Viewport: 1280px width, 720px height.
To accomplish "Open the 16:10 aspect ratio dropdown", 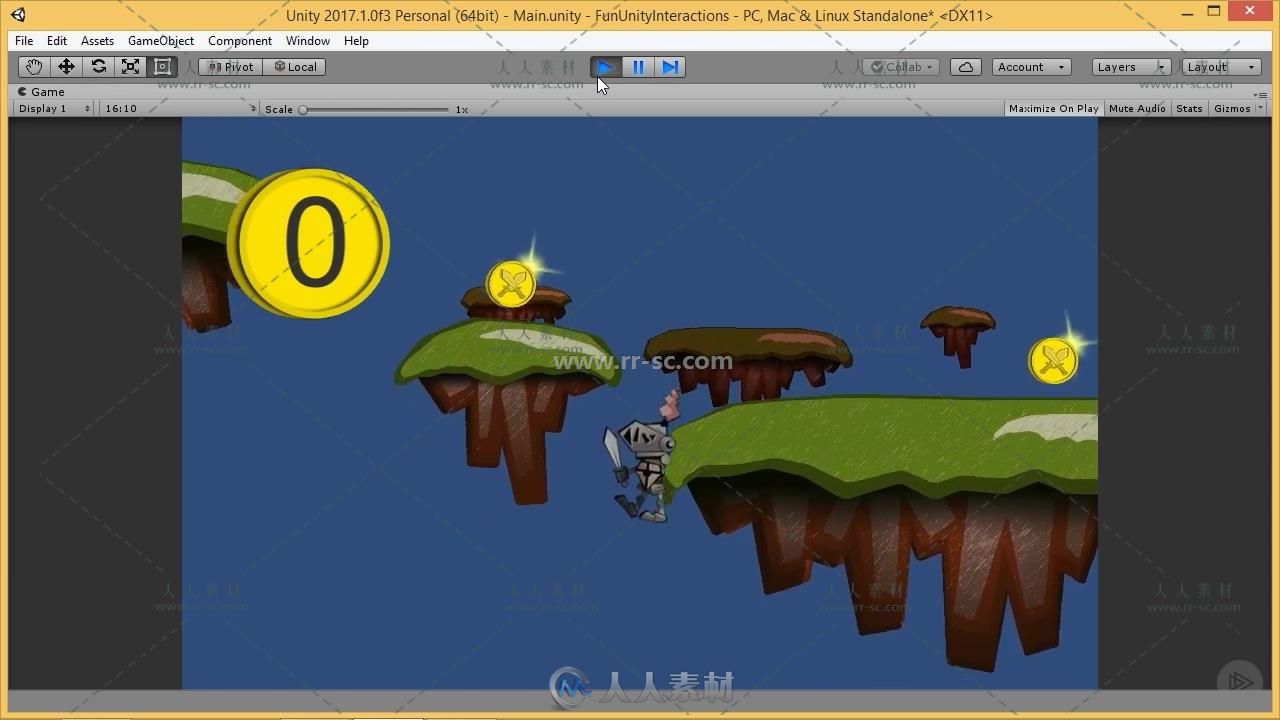I will point(179,108).
